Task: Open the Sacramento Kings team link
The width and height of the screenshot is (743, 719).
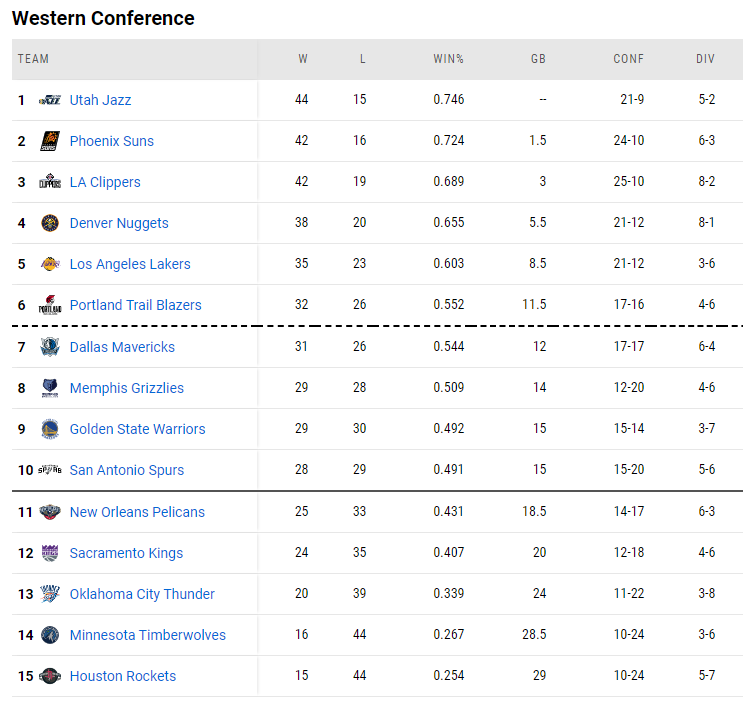Action: tap(126, 553)
